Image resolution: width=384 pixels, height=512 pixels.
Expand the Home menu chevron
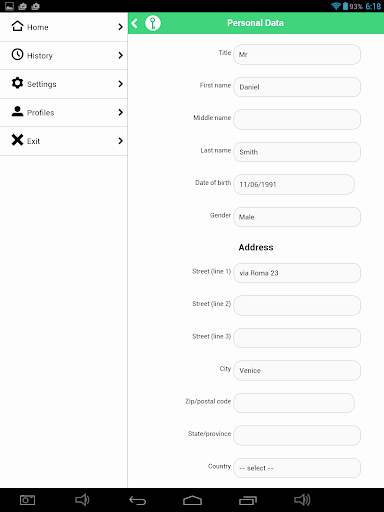click(121, 27)
